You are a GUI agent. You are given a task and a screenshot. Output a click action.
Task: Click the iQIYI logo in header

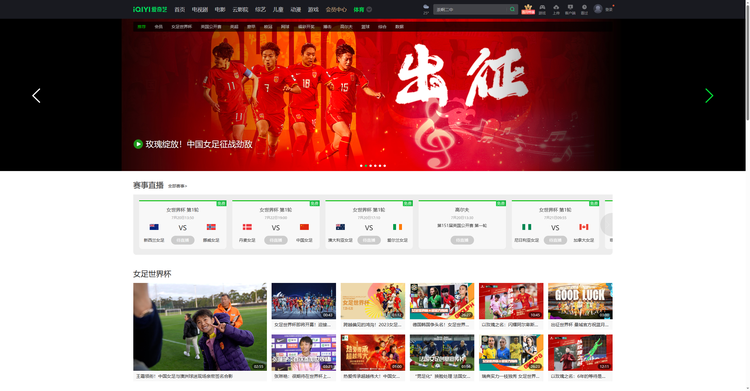(x=150, y=10)
